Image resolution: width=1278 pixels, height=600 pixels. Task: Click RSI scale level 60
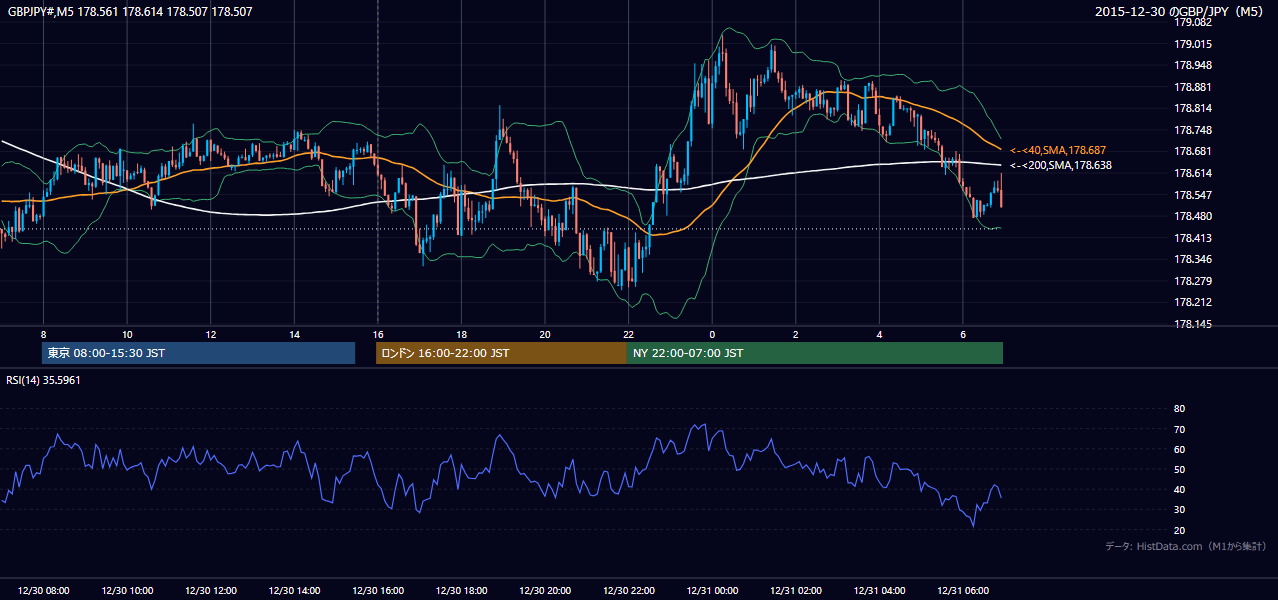(1180, 449)
